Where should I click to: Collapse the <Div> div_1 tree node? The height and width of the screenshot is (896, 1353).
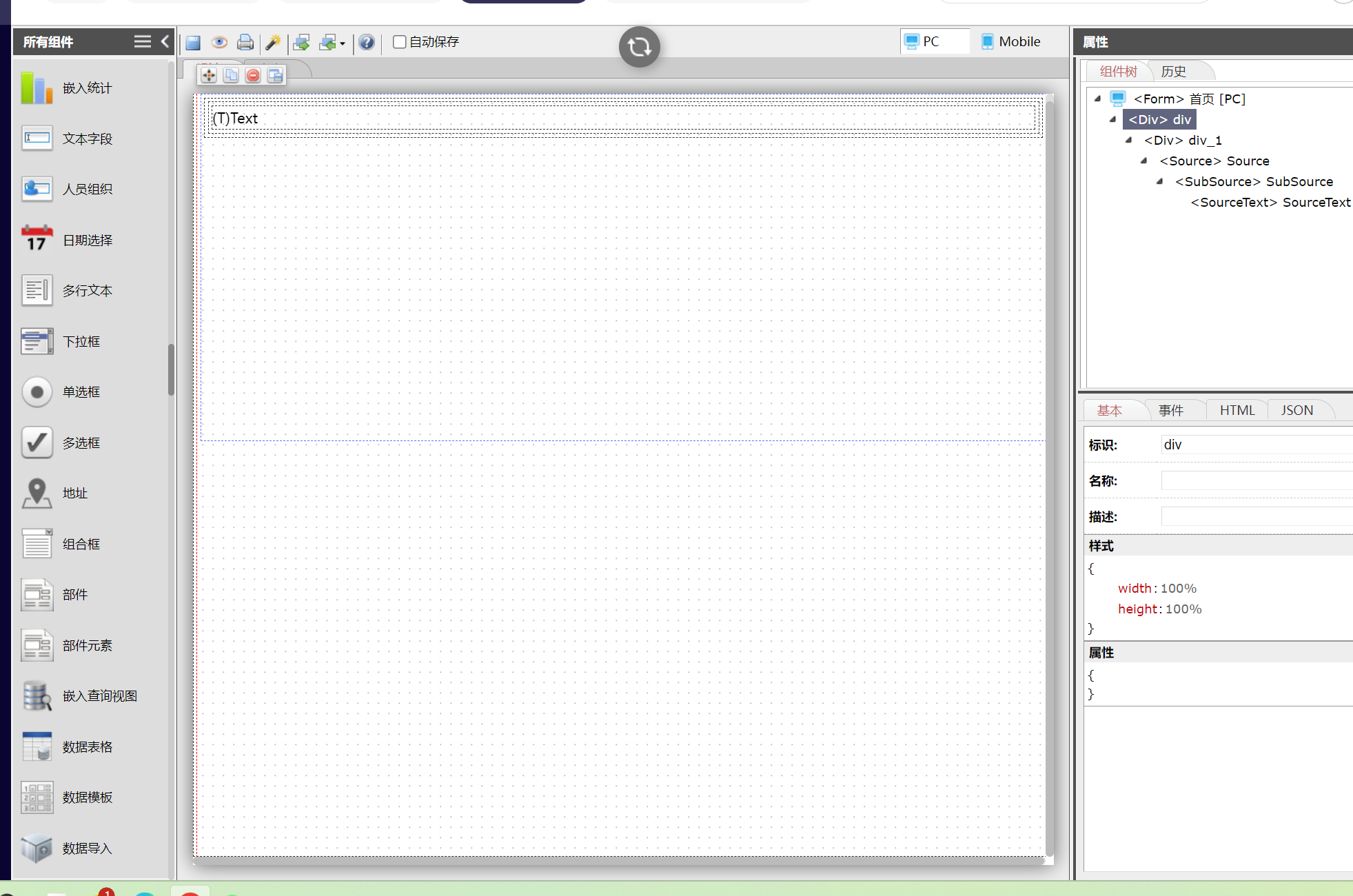click(x=1129, y=140)
